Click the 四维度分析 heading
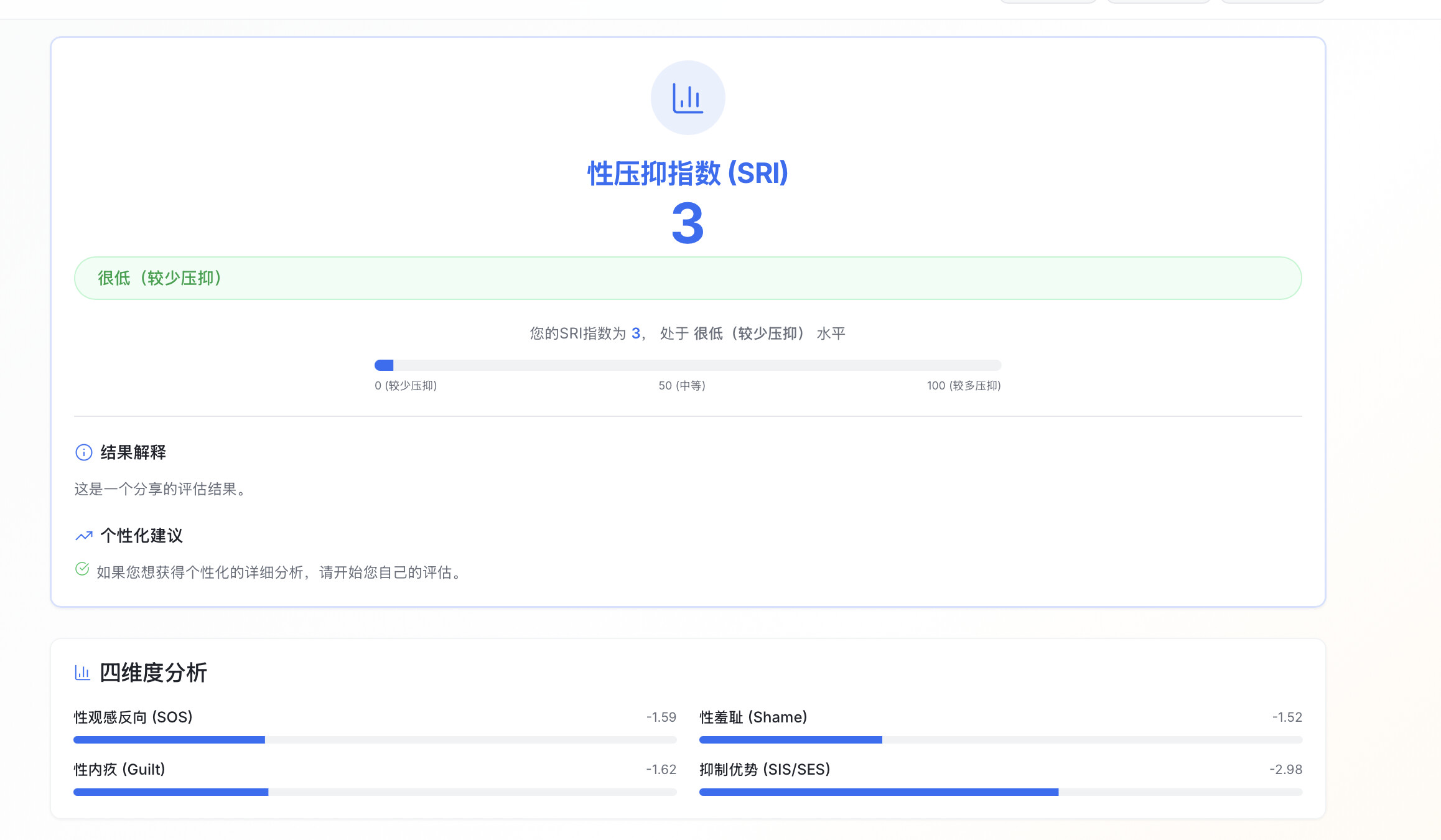This screenshot has width=1441, height=840. [x=153, y=673]
